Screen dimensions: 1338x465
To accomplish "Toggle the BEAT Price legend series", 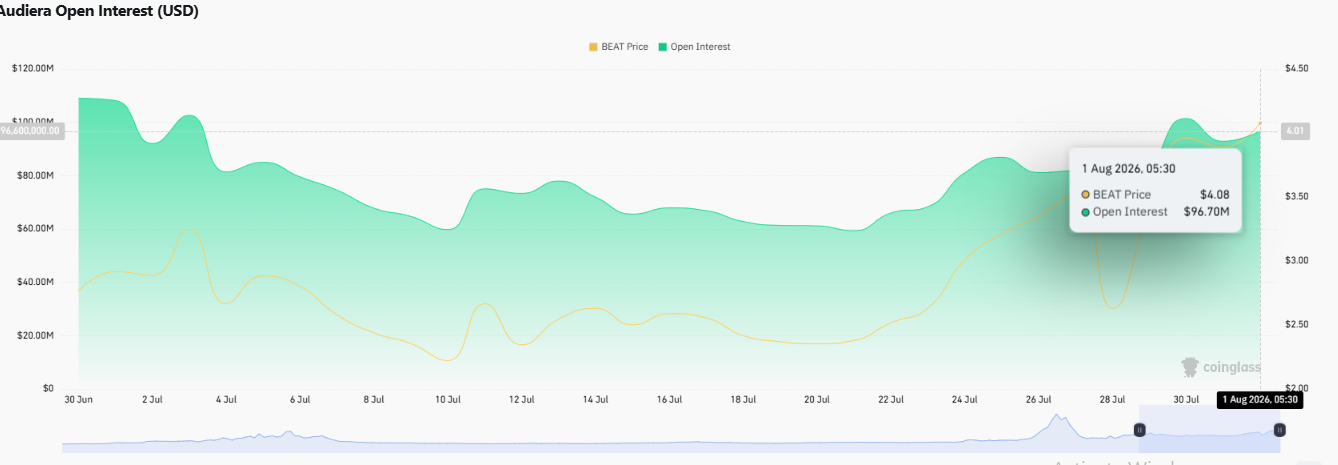I will tap(618, 47).
